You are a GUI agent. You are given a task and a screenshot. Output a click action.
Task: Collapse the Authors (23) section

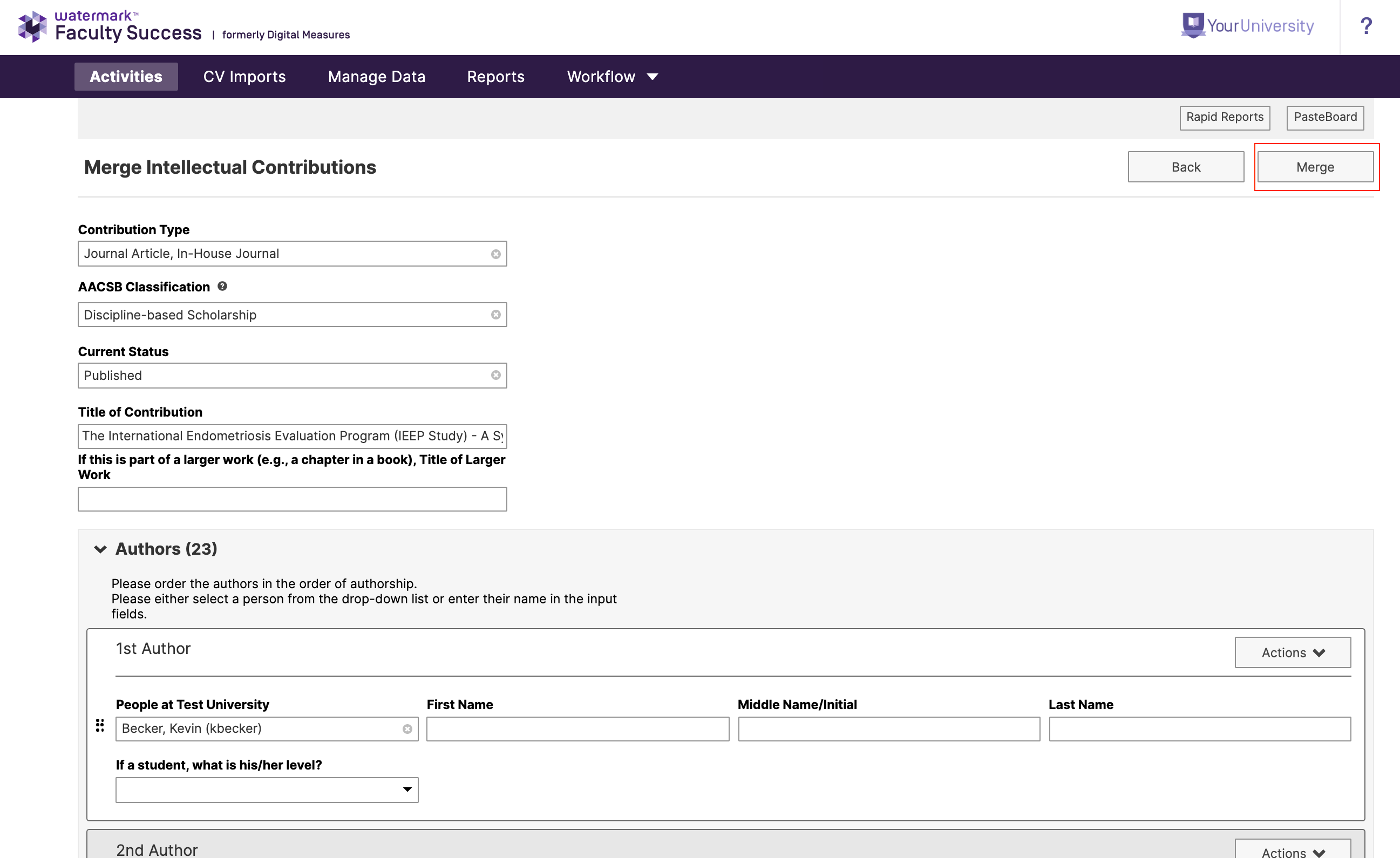pyautogui.click(x=100, y=549)
